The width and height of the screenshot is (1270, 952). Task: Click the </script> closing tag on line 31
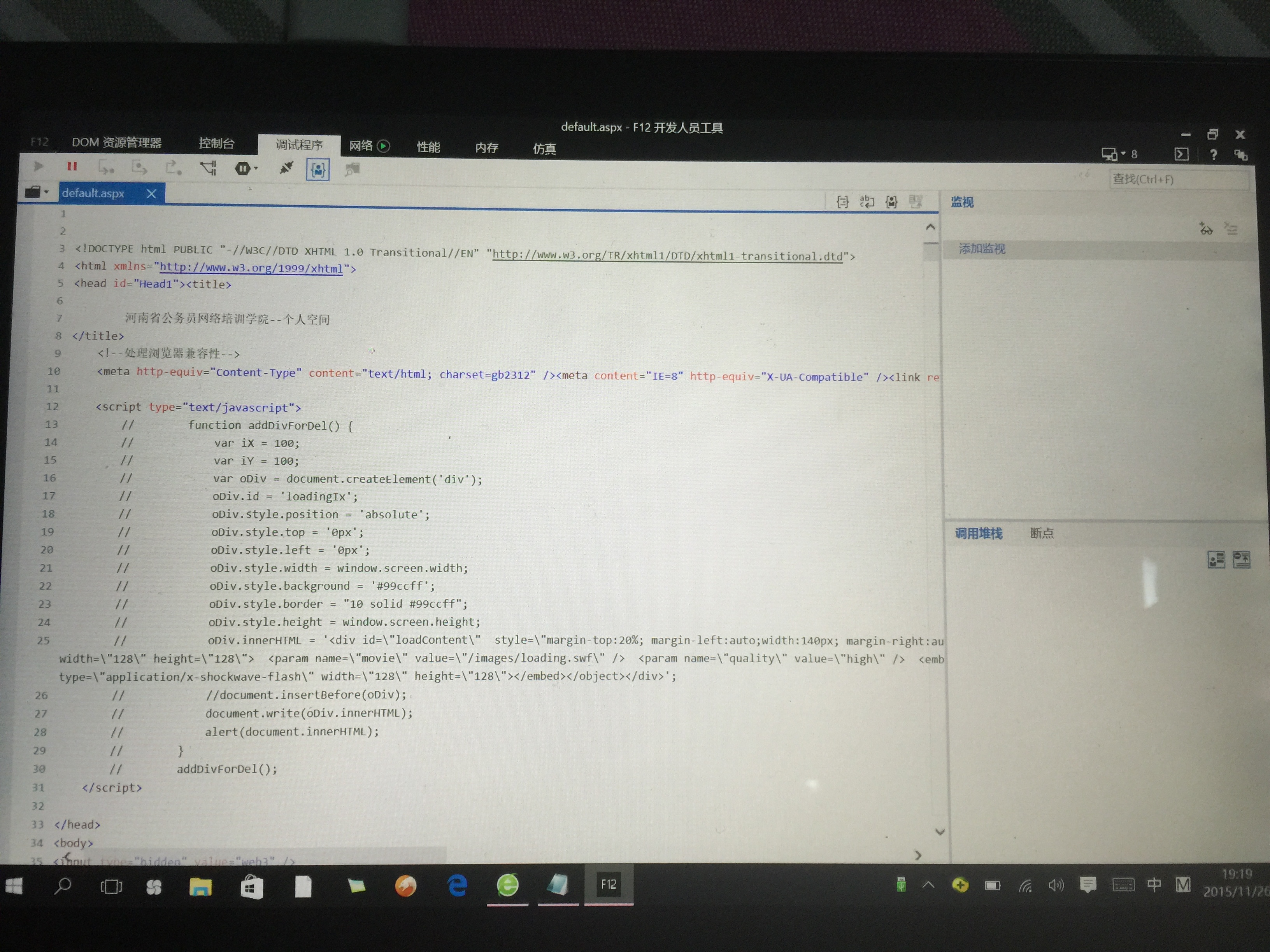coord(112,787)
